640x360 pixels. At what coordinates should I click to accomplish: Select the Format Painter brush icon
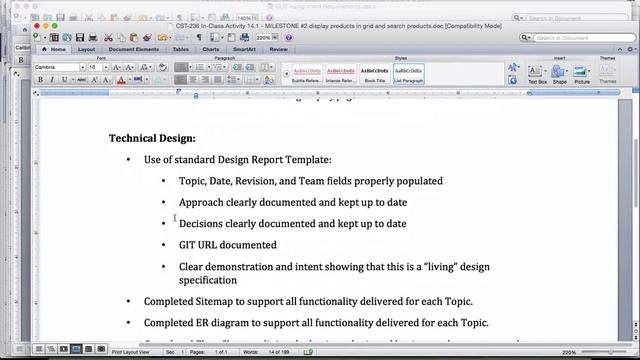coord(147,38)
